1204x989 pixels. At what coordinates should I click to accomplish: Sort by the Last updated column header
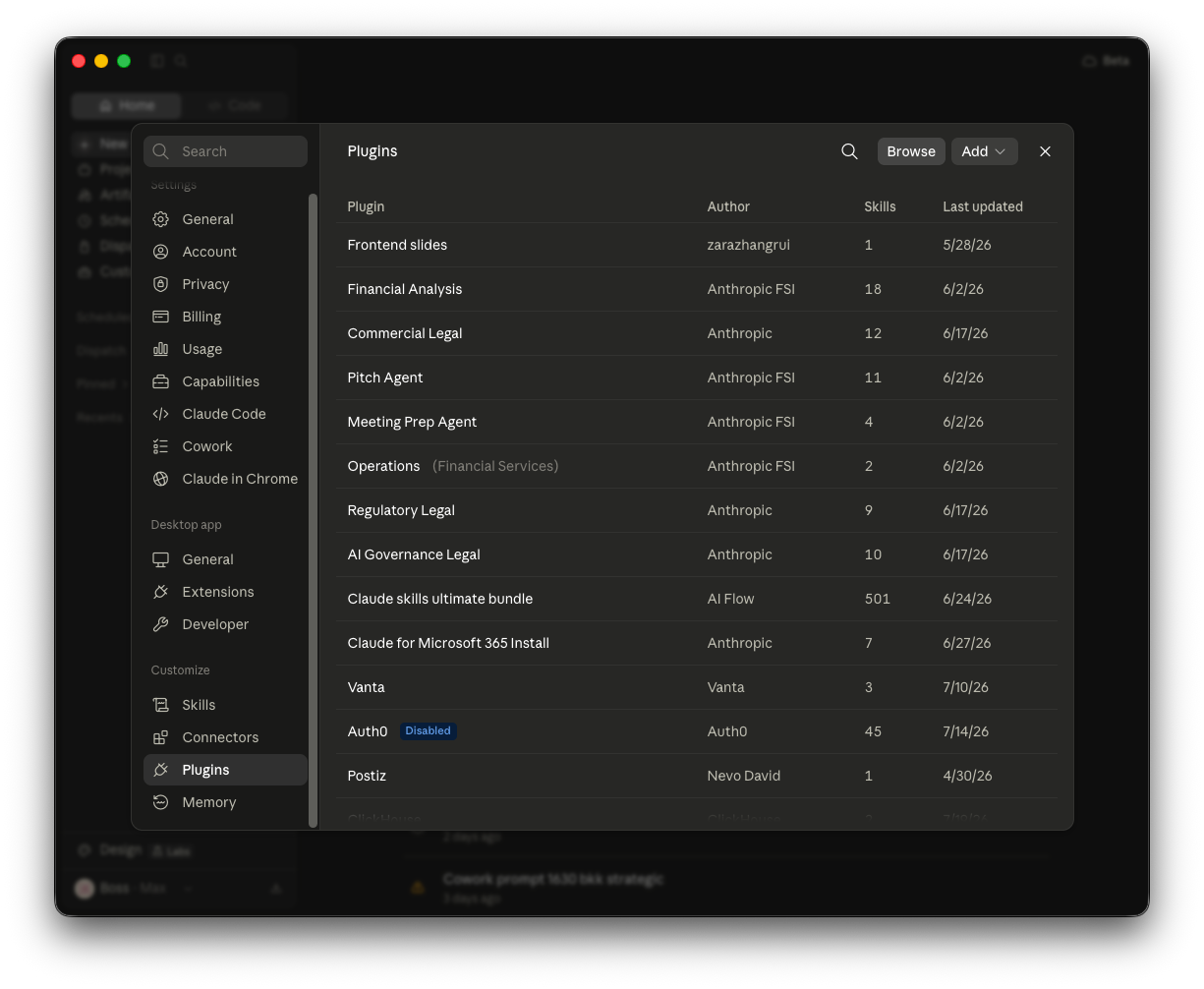pyautogui.click(x=983, y=206)
